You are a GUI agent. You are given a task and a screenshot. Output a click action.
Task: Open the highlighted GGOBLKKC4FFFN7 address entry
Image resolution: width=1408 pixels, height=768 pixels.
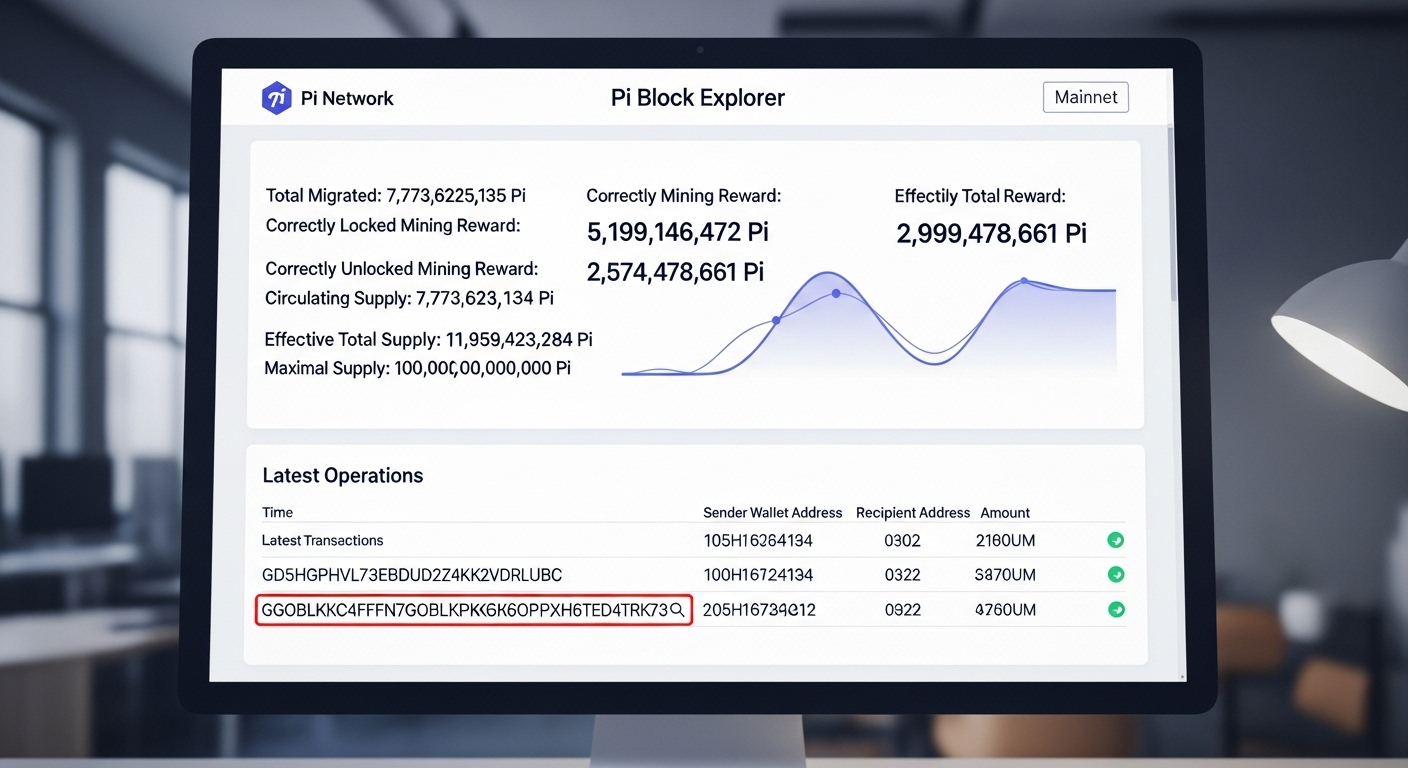pyautogui.click(x=463, y=609)
